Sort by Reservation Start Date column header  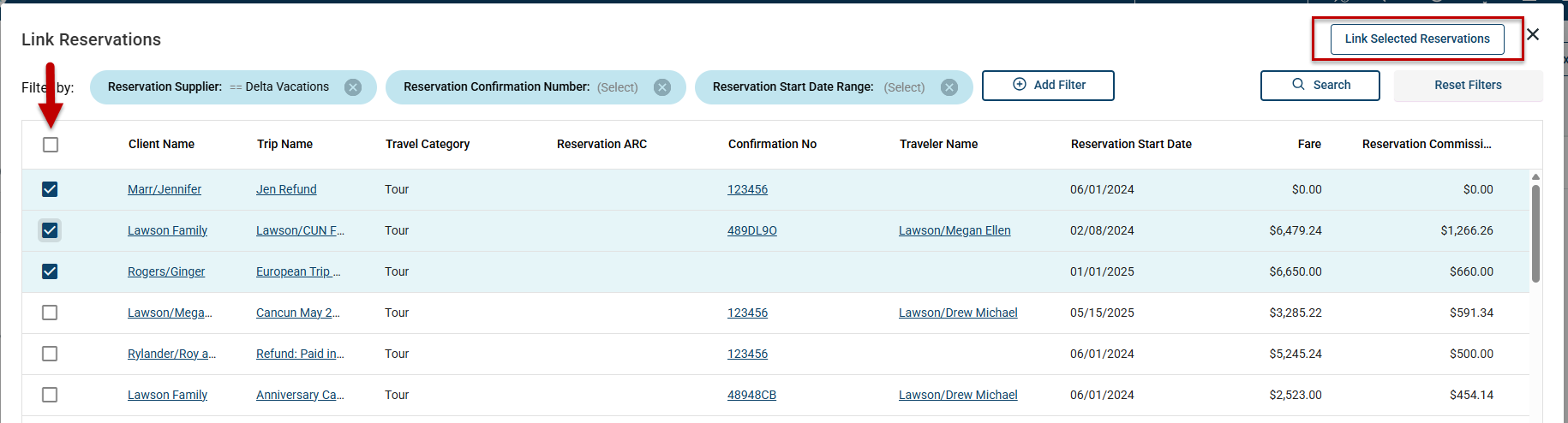click(x=1131, y=144)
